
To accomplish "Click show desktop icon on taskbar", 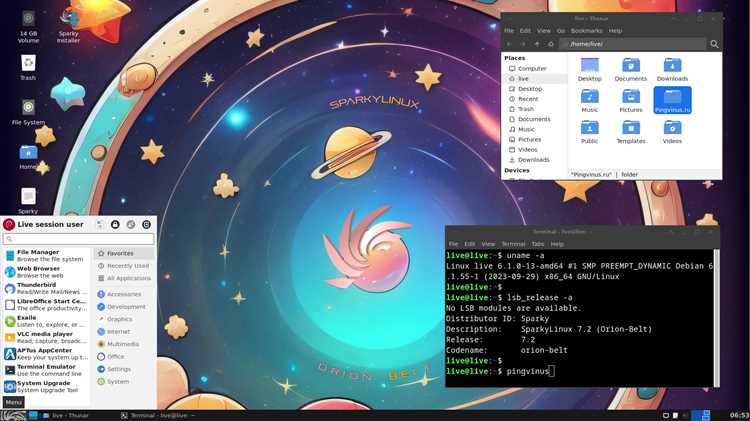I will pyautogui.click(x=33, y=415).
